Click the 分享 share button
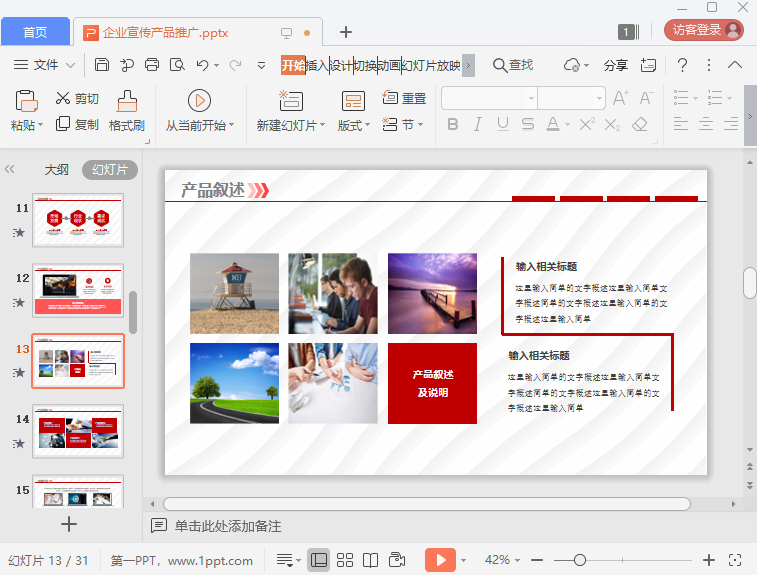757x575 pixels. [x=616, y=65]
